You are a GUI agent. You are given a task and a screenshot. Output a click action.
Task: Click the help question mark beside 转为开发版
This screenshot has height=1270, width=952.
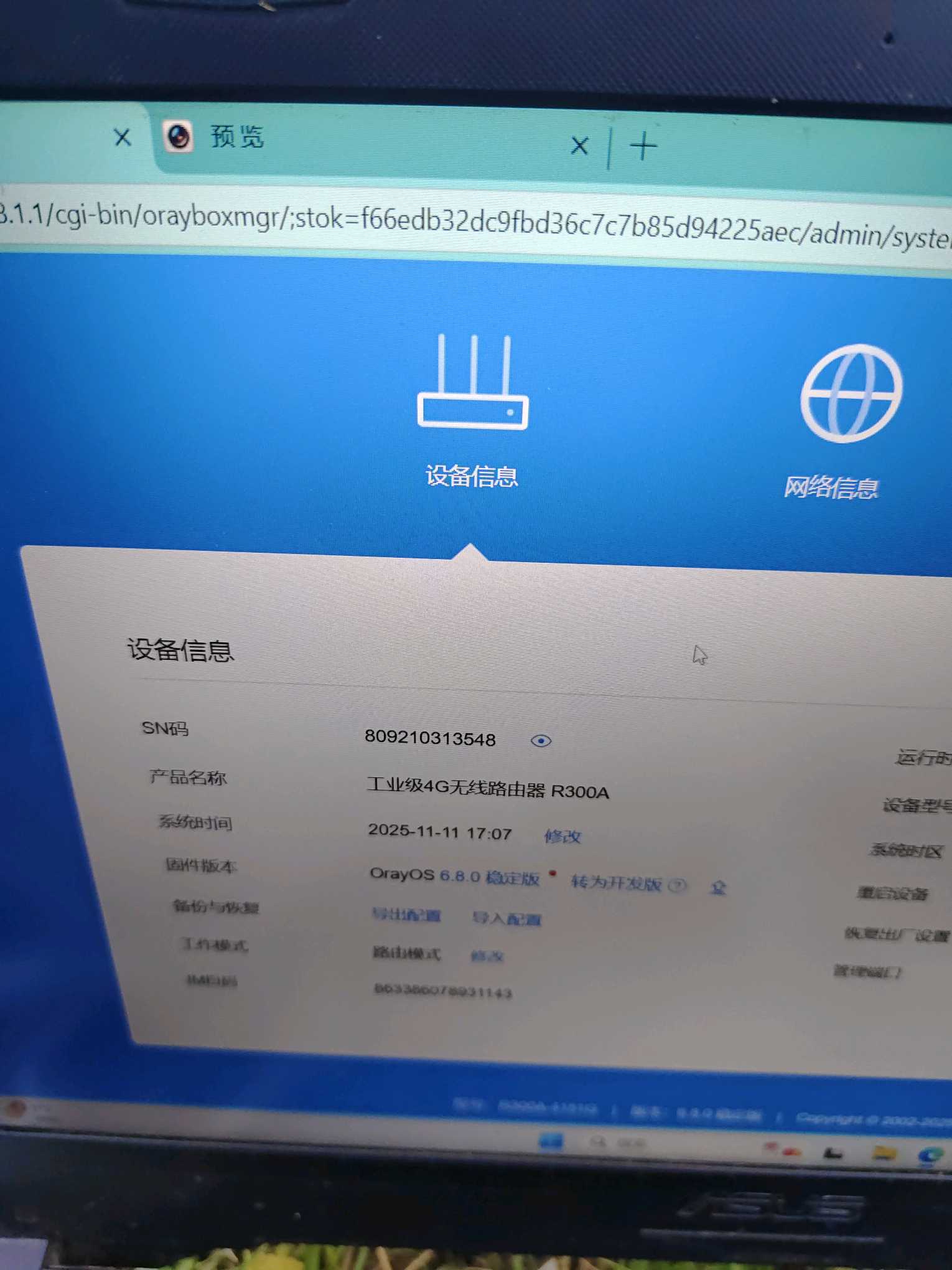pos(678,885)
